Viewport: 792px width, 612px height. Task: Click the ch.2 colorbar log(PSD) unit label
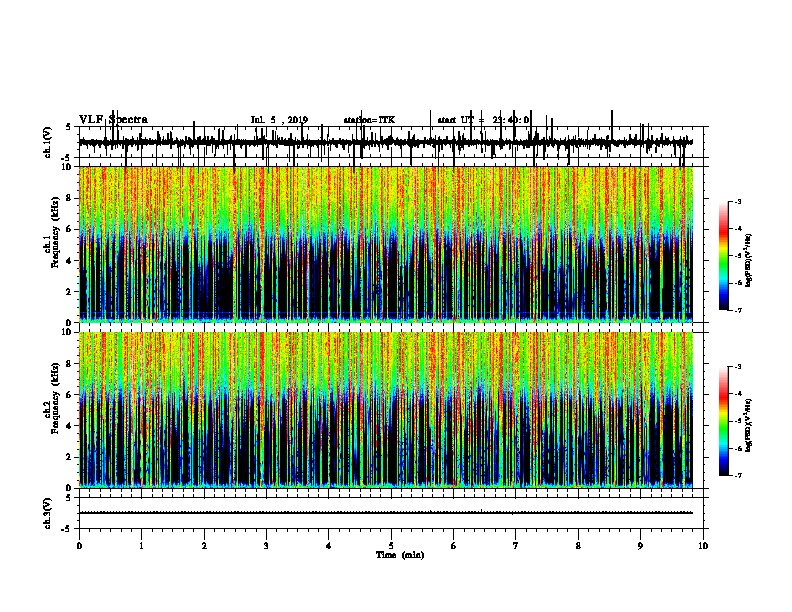749,426
